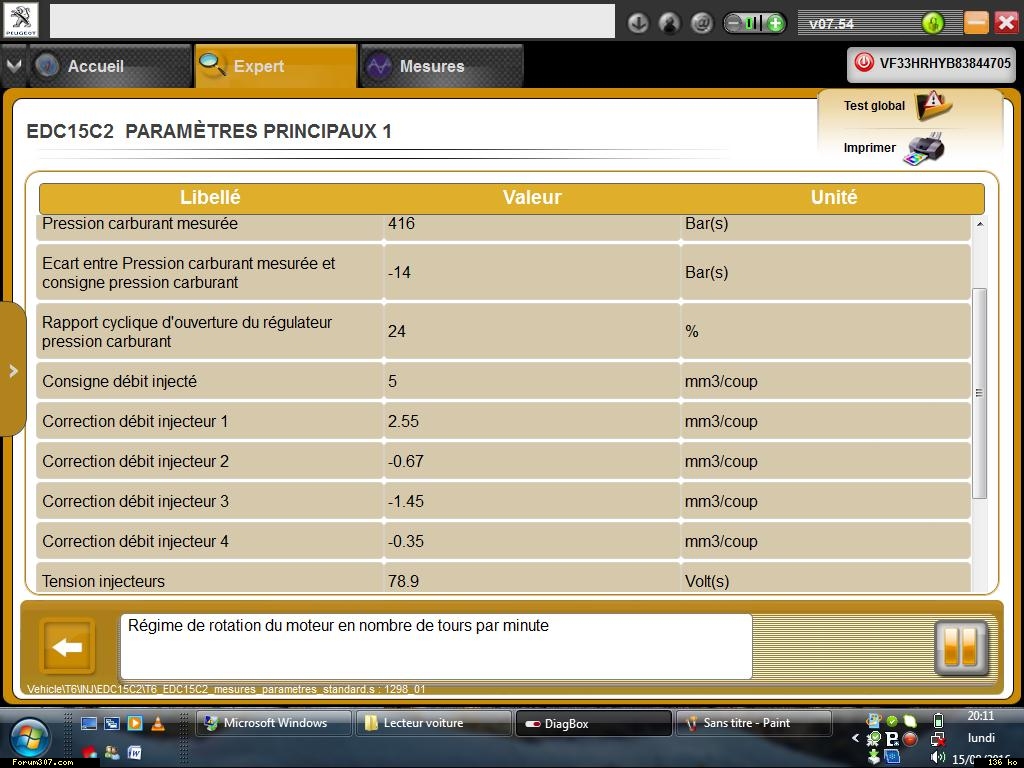Viewport: 1024px width, 768px height.
Task: Click the red power button beside VIN
Action: [x=863, y=63]
